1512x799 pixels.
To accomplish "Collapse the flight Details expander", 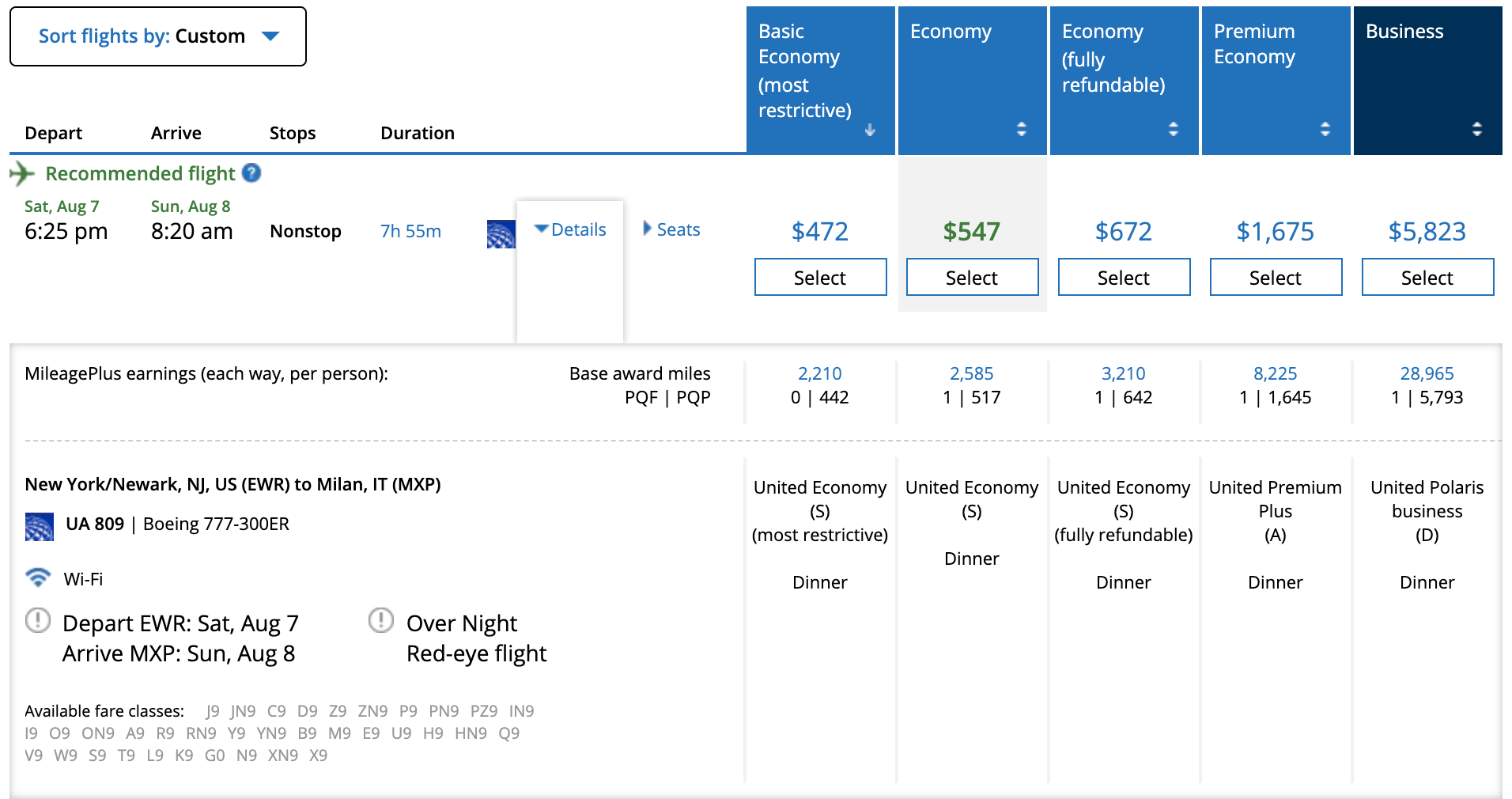I will [x=570, y=230].
